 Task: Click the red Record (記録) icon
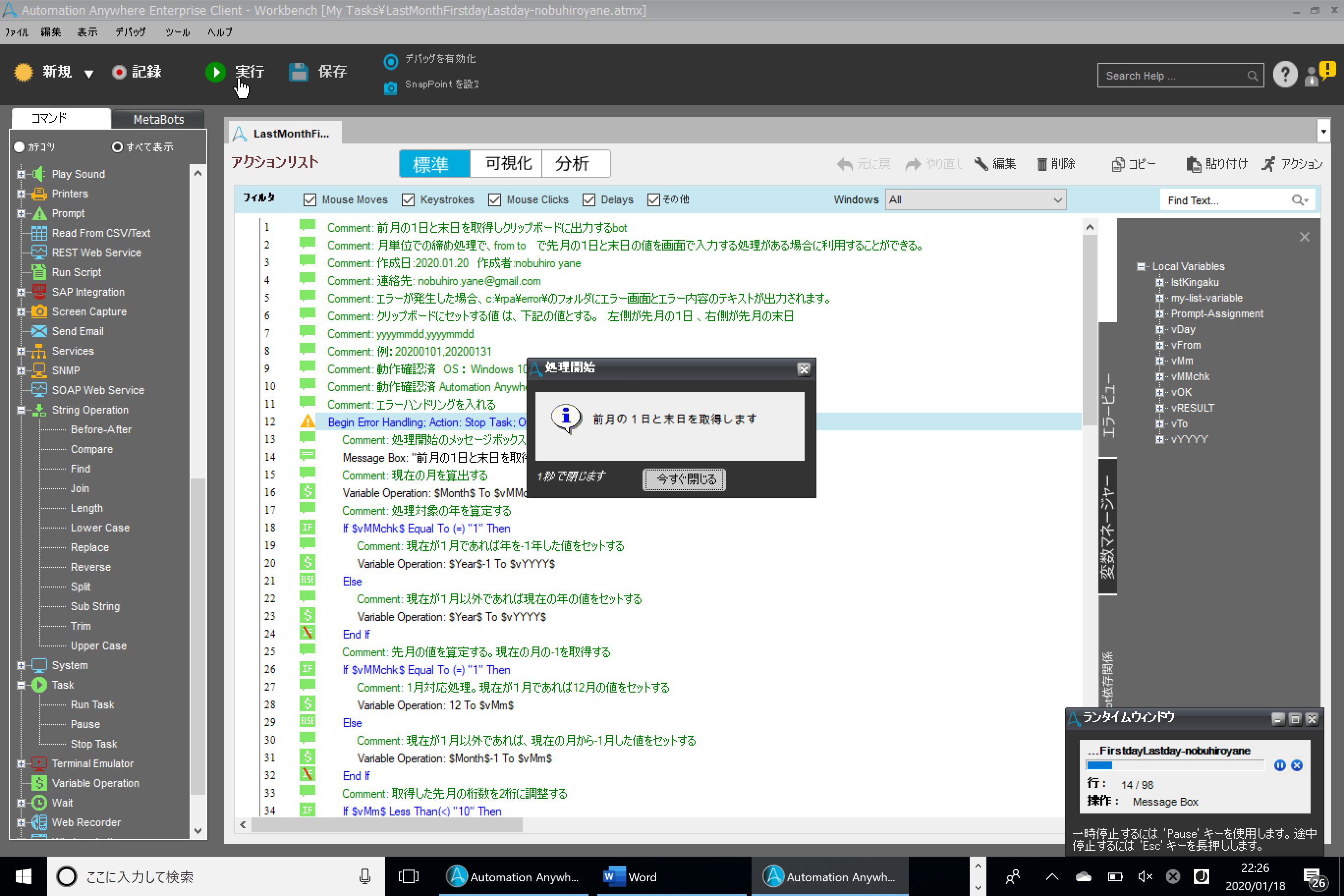119,72
